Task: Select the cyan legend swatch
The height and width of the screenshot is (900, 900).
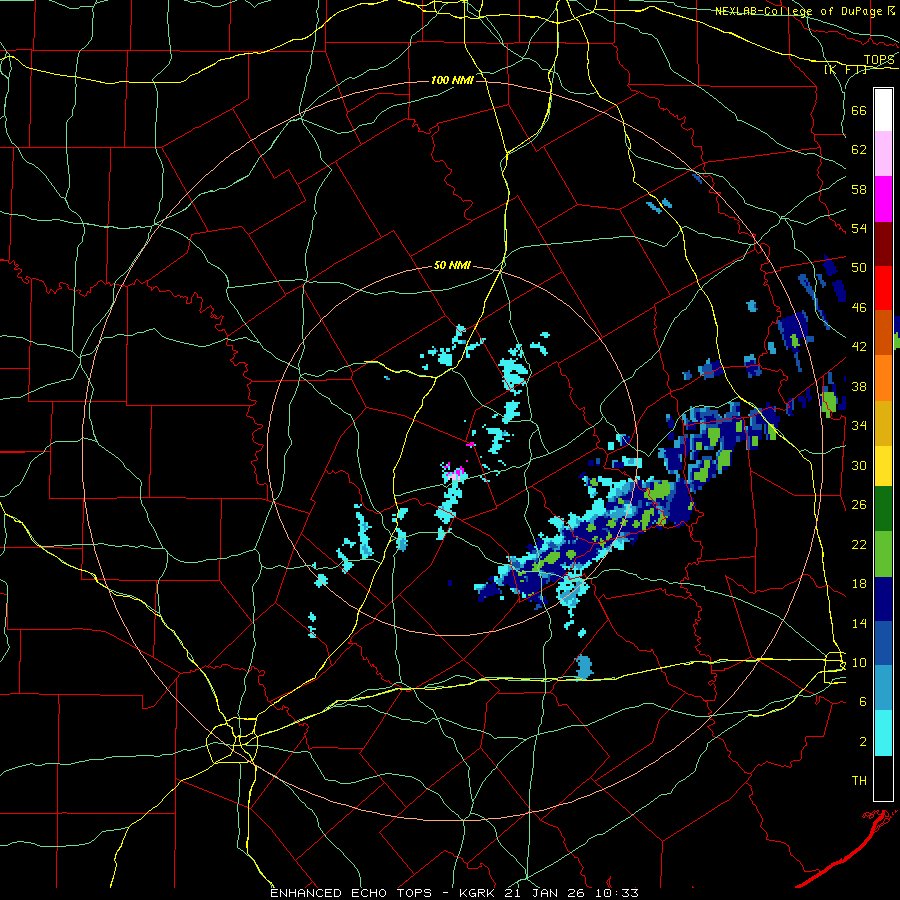Action: pos(883,733)
